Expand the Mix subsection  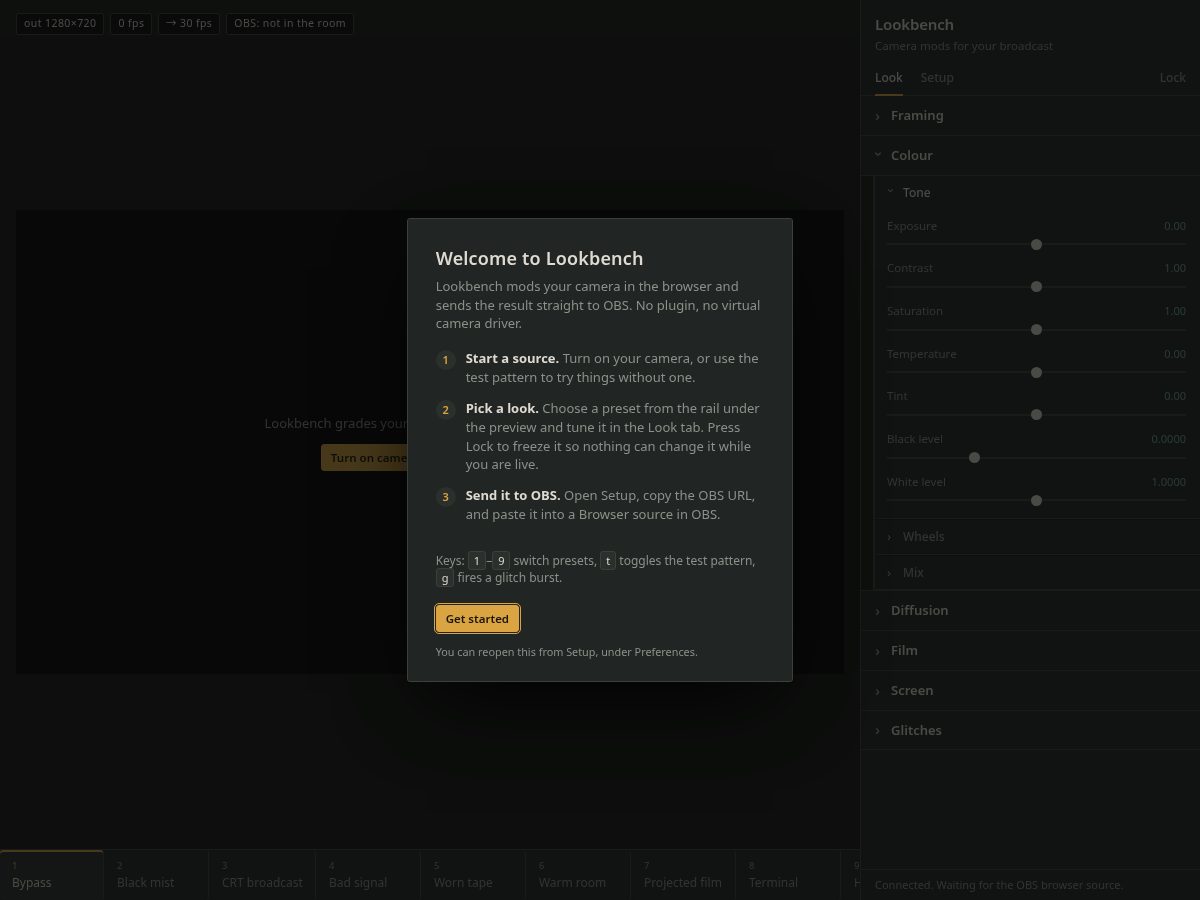pos(1036,573)
